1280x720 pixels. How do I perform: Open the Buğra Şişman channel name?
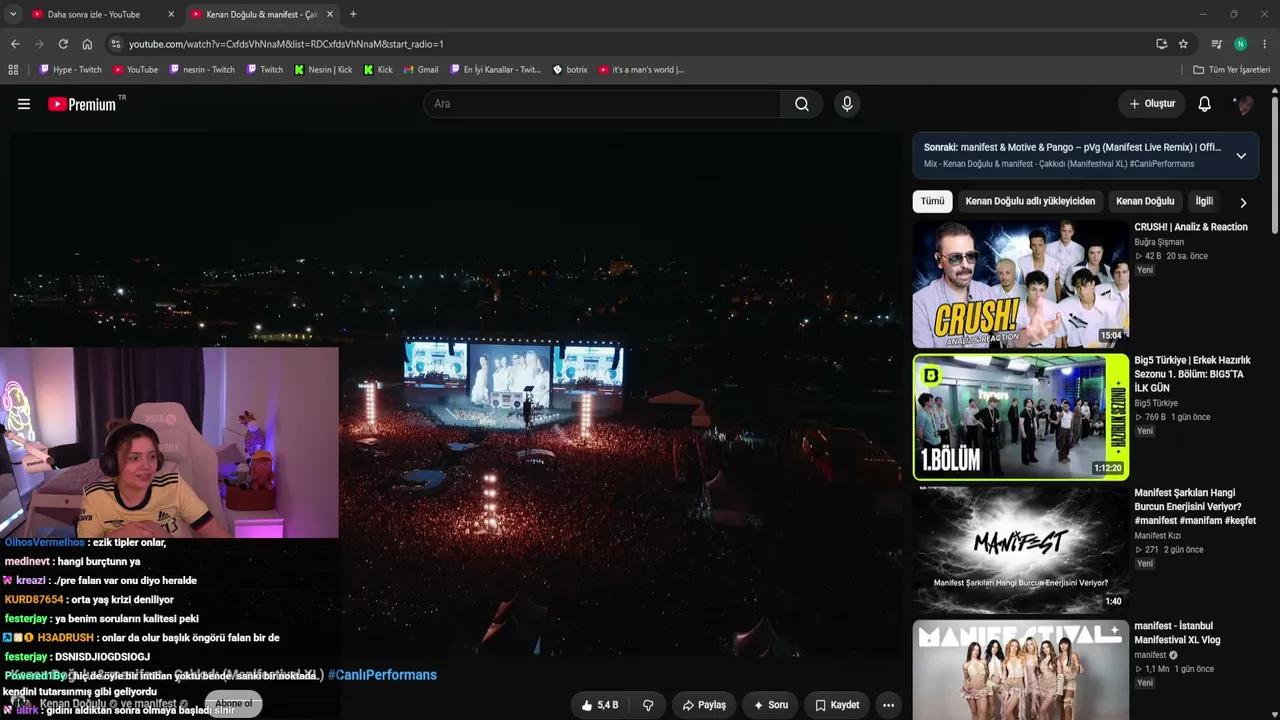1159,242
